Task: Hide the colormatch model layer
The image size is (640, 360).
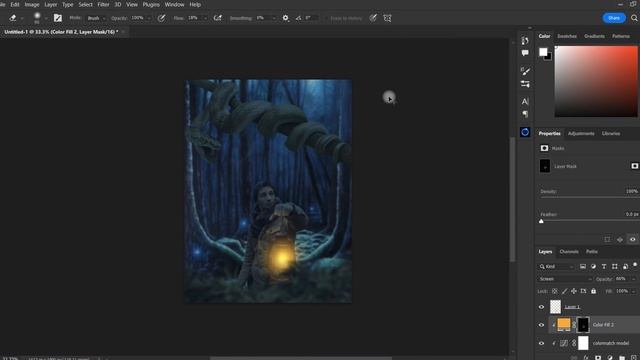Action: tap(541, 343)
